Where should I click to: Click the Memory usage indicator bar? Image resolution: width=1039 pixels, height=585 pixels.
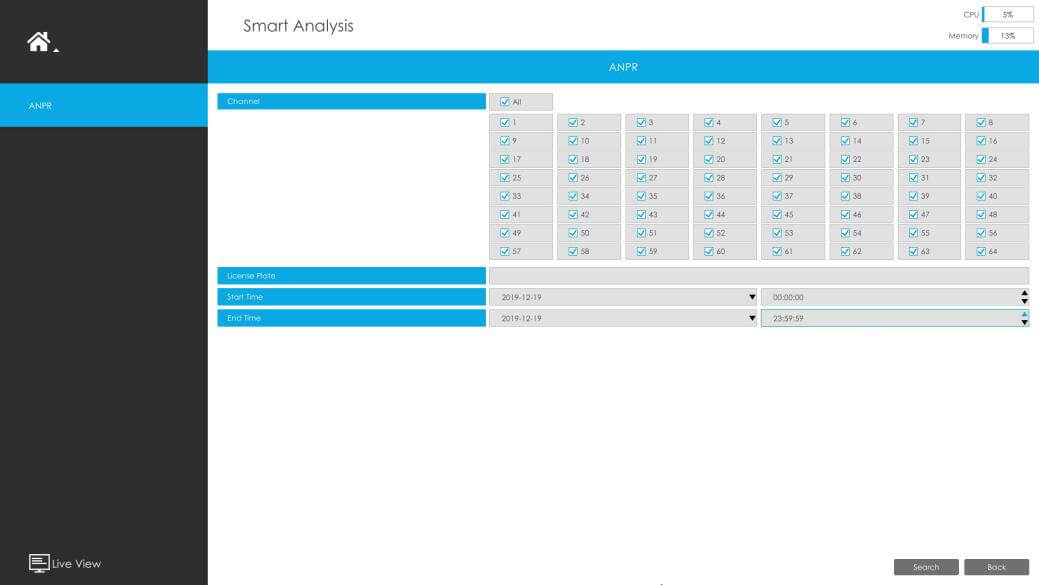click(x=1007, y=36)
